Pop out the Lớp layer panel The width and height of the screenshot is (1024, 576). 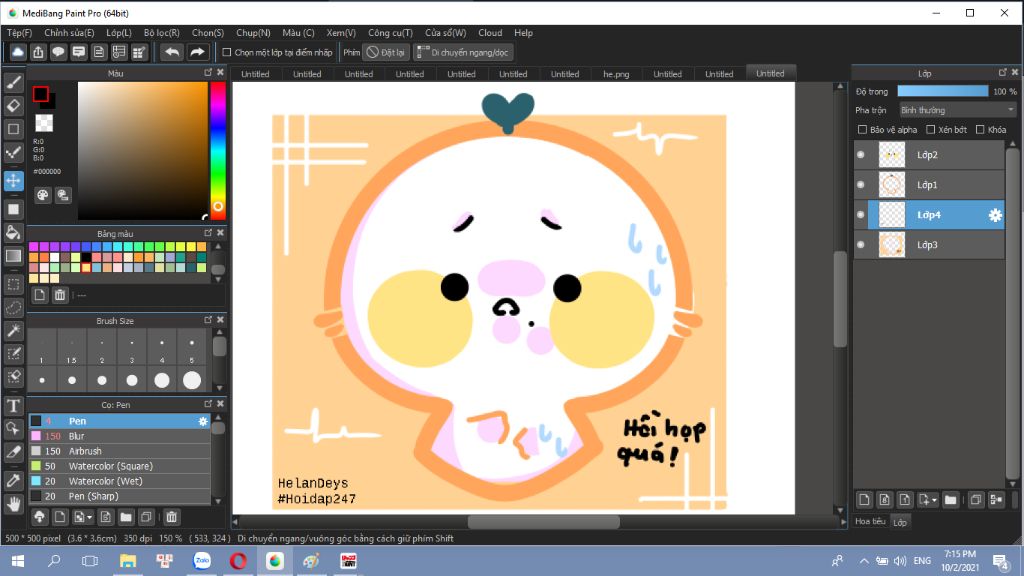pyautogui.click(x=1002, y=72)
